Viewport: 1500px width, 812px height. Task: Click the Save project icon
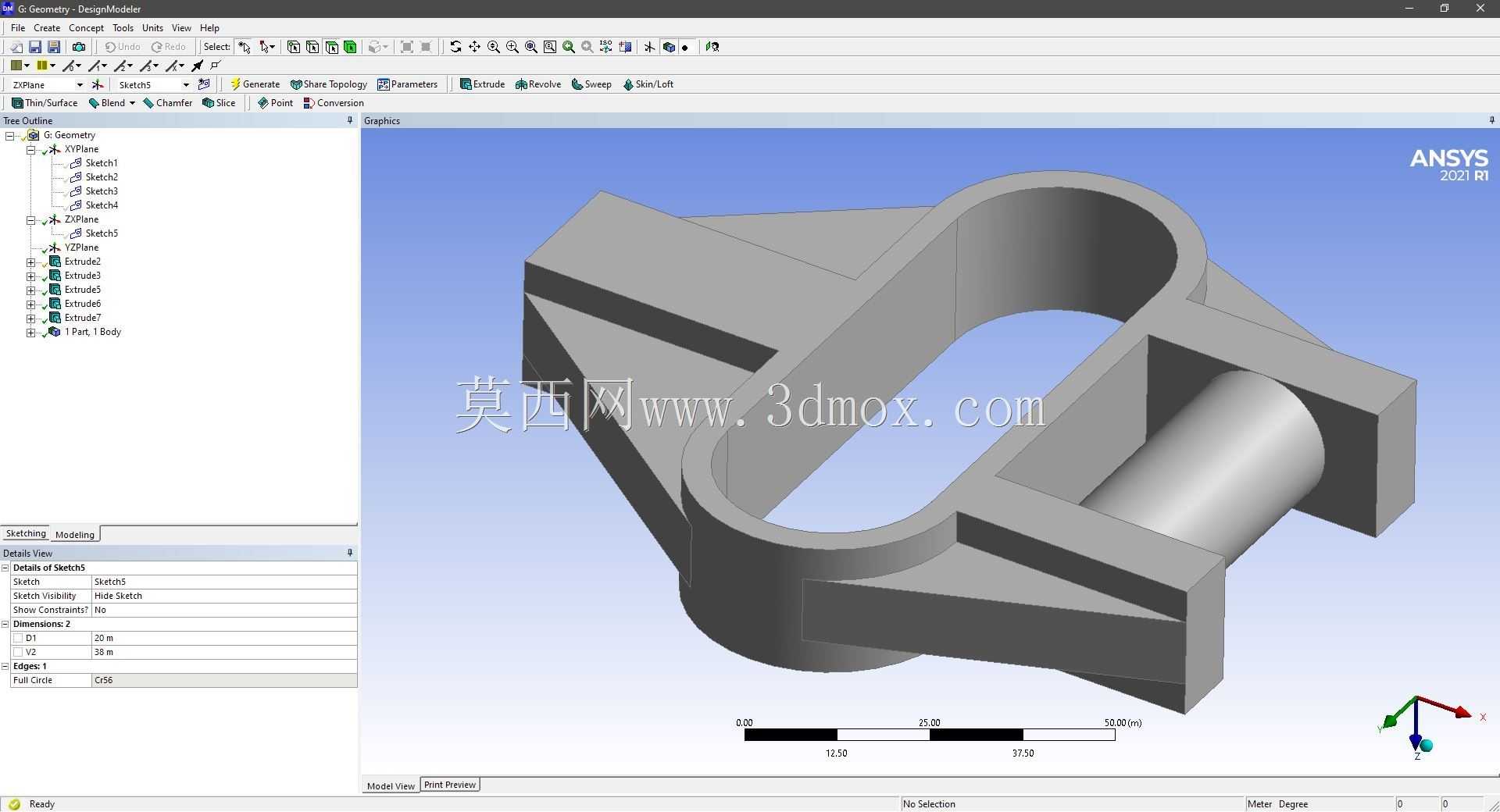[34, 47]
